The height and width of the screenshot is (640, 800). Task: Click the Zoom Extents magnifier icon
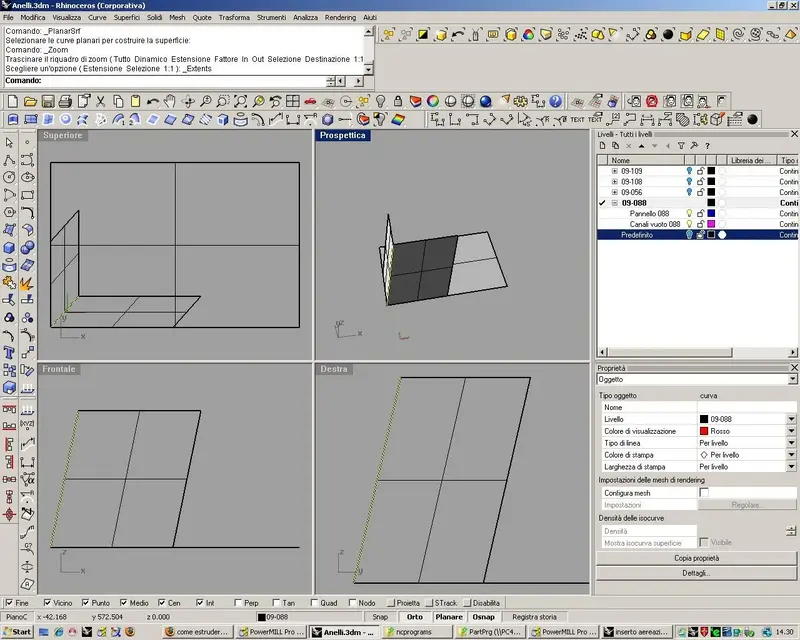[241, 101]
